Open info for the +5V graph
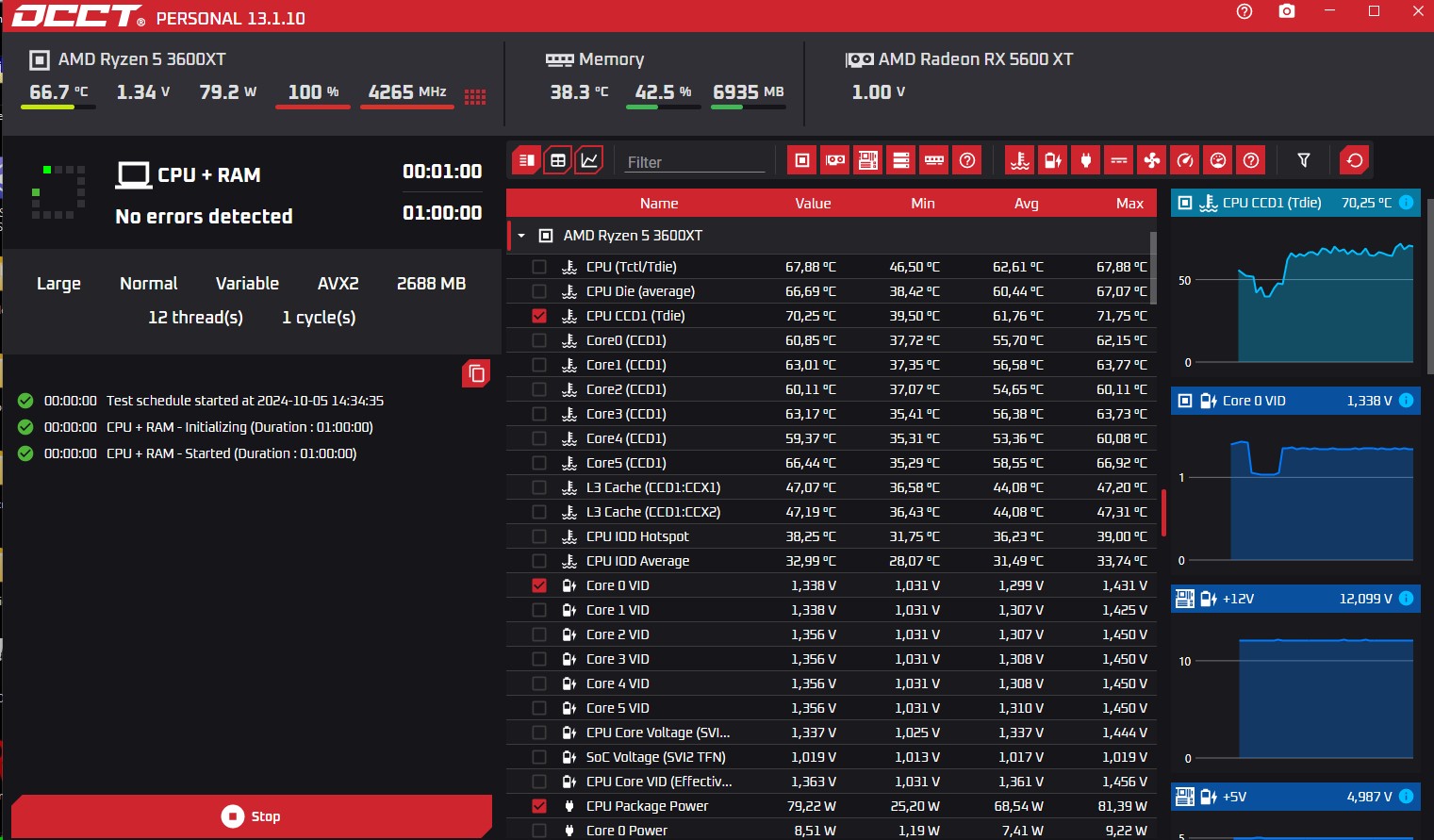The image size is (1434, 840). (x=1406, y=797)
